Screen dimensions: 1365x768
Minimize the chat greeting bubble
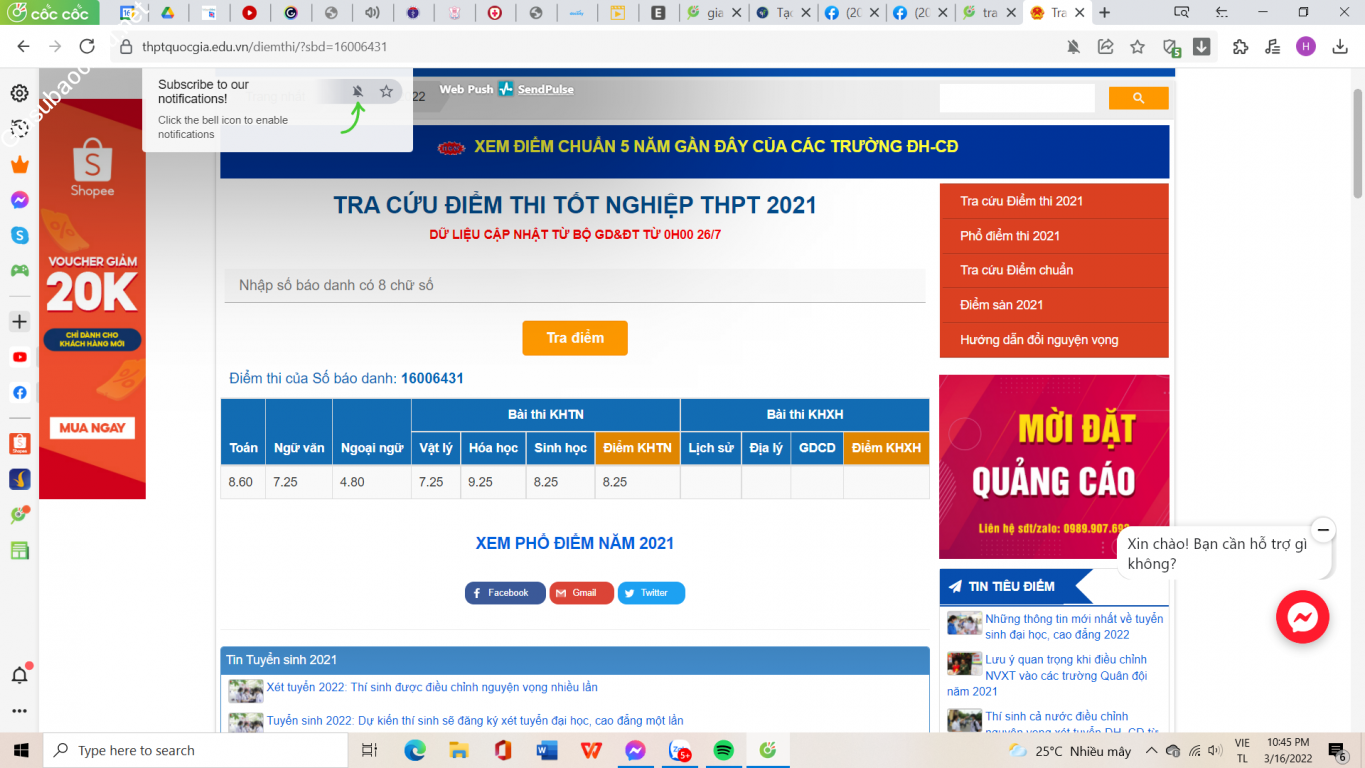[x=1323, y=529]
